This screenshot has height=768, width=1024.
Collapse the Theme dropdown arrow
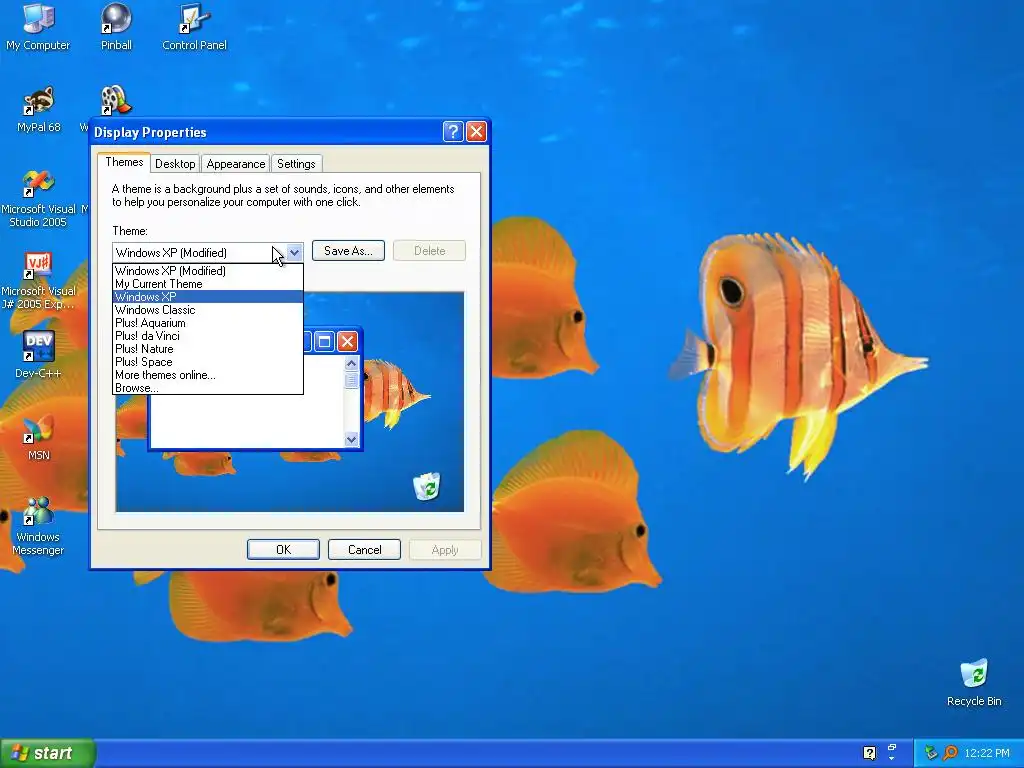coord(294,252)
